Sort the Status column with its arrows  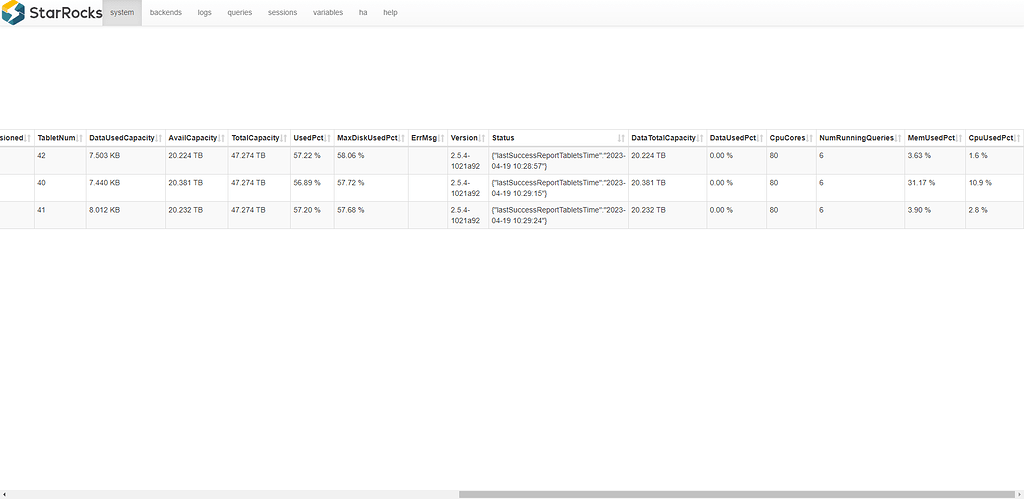click(622, 138)
